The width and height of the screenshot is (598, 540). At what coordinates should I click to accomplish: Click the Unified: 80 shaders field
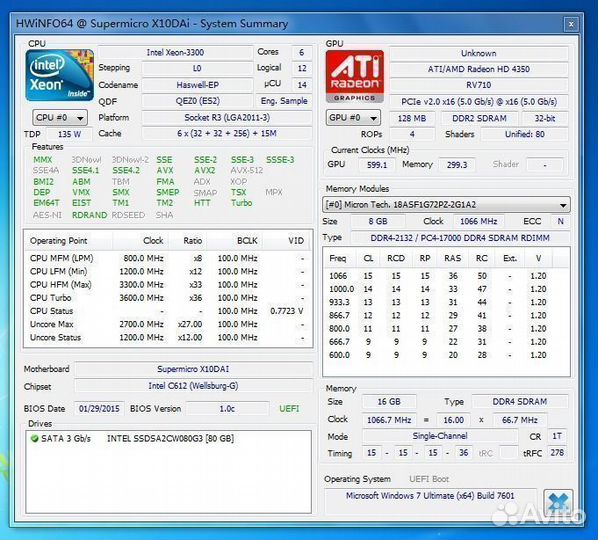pyautogui.click(x=524, y=134)
